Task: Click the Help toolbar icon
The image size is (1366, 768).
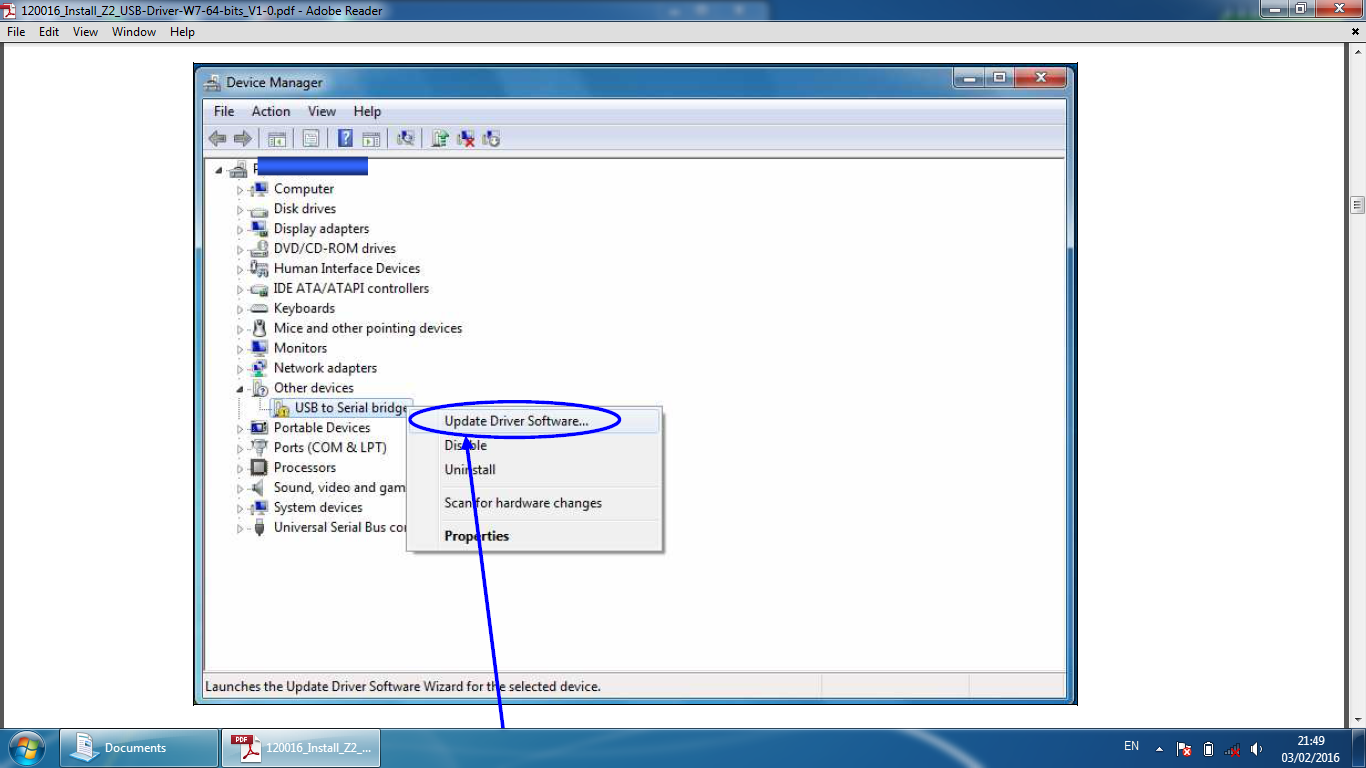Action: 345,138
